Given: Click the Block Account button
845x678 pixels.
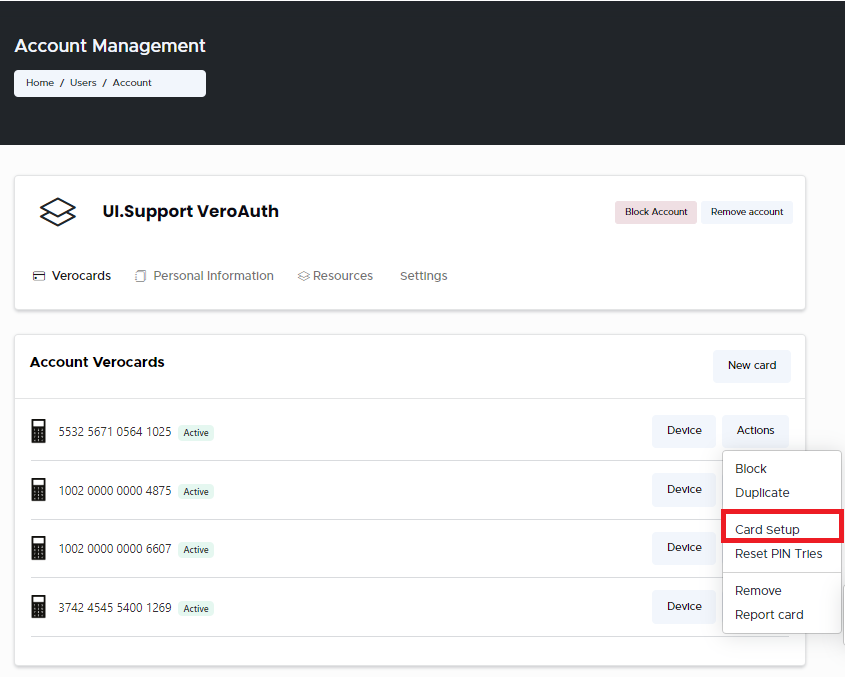Looking at the screenshot, I should coord(655,212).
